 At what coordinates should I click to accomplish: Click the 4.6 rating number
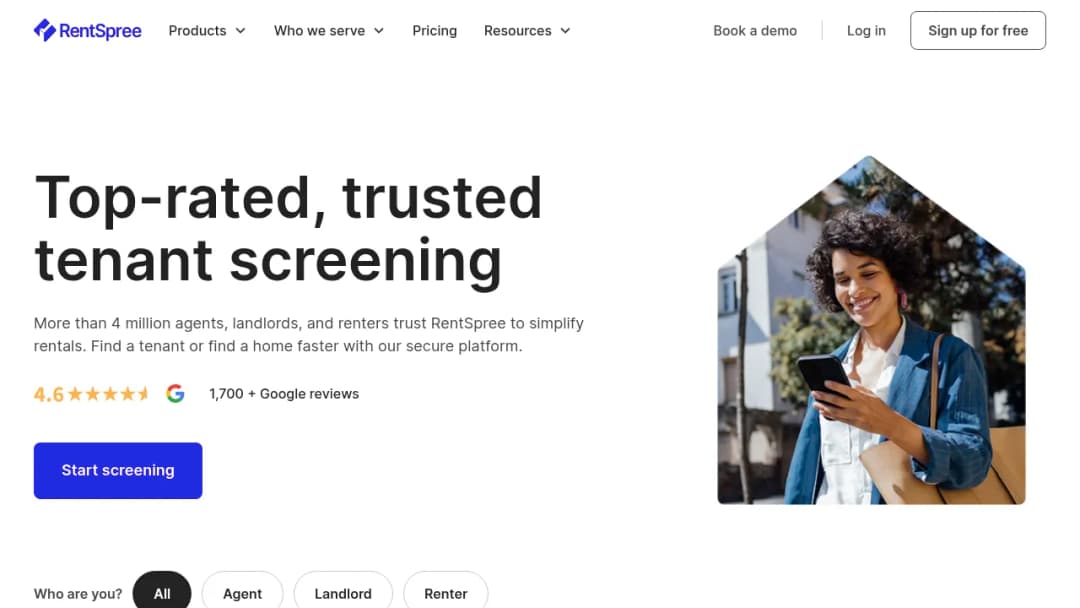[x=48, y=395]
